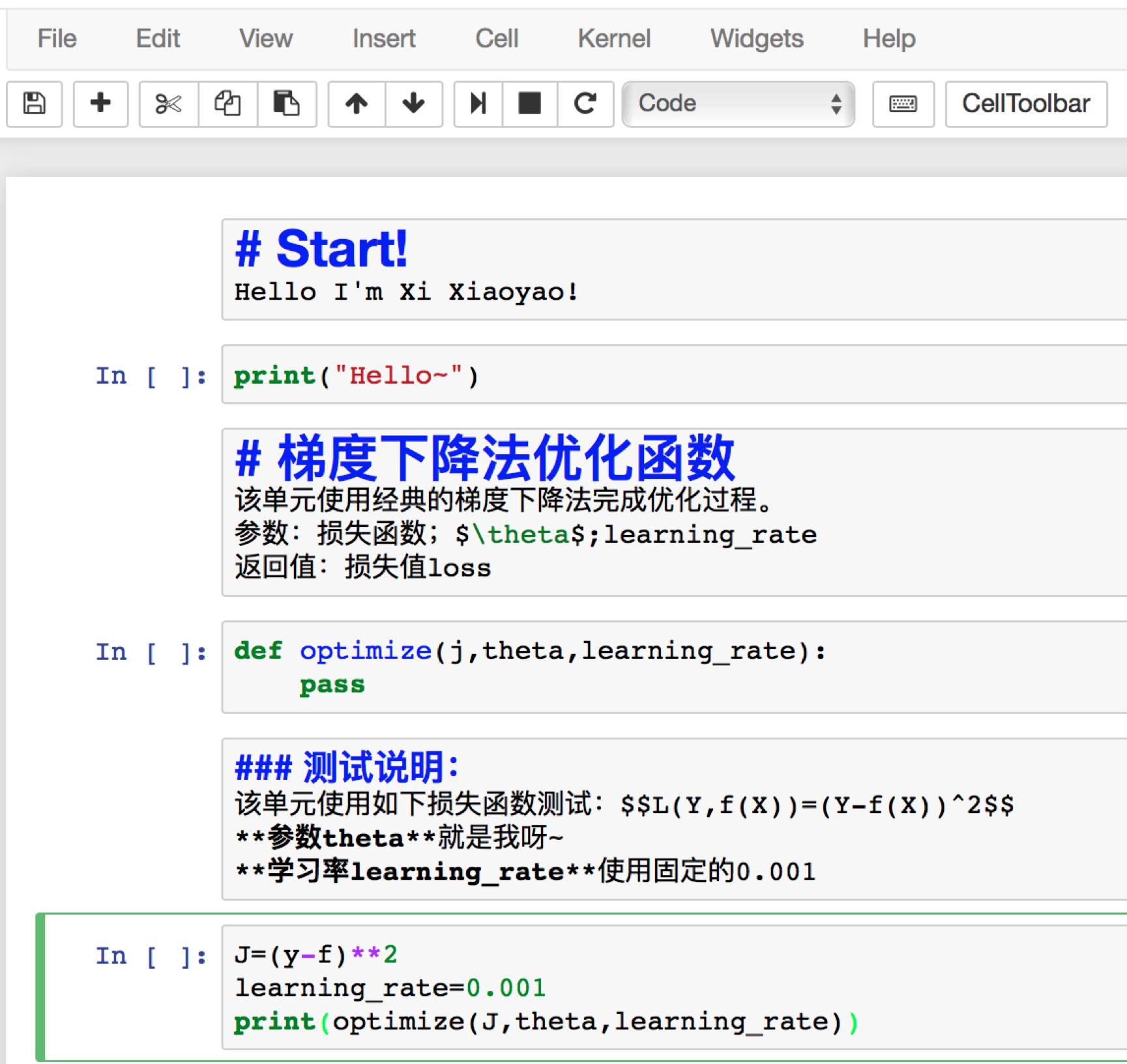Open the command palette keyboard icon

click(x=903, y=104)
